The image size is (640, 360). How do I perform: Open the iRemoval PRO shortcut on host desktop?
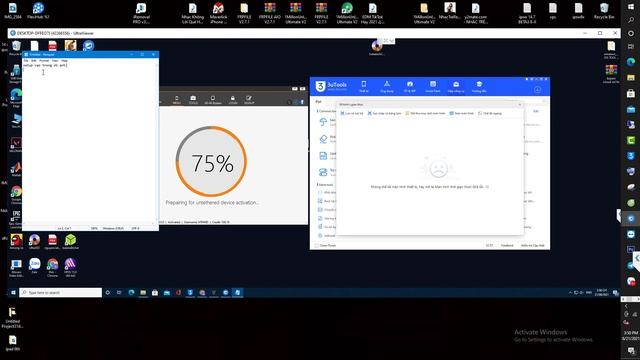pyautogui.click(x=141, y=12)
